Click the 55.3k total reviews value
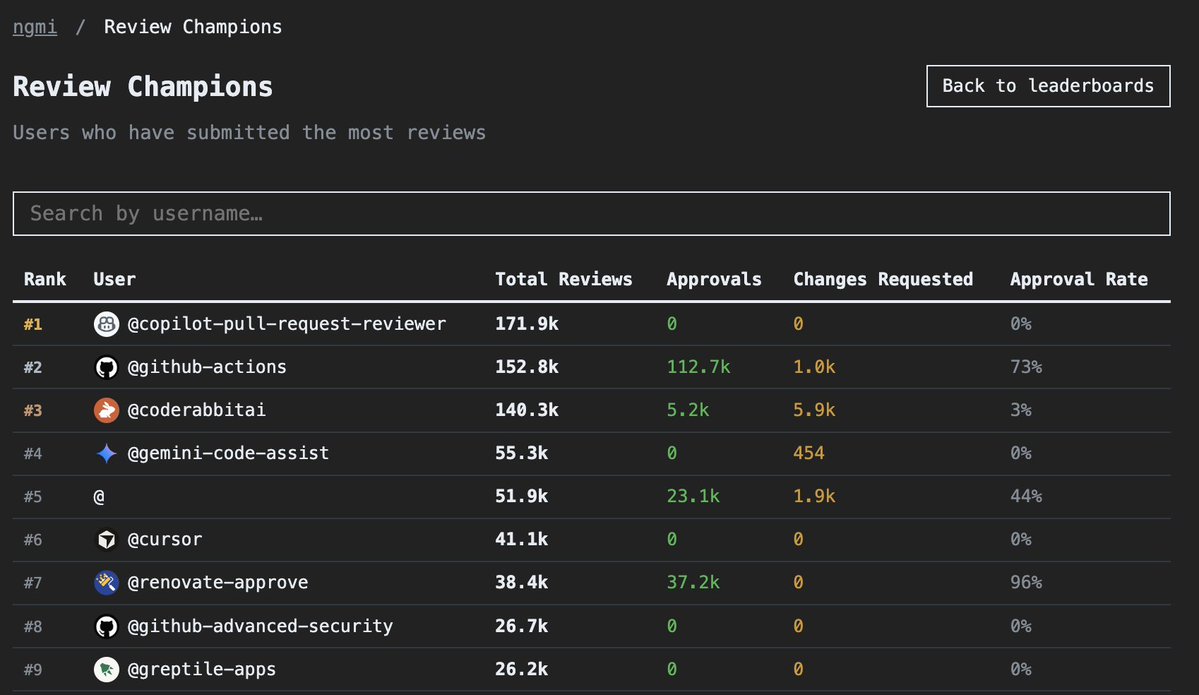 (x=522, y=453)
